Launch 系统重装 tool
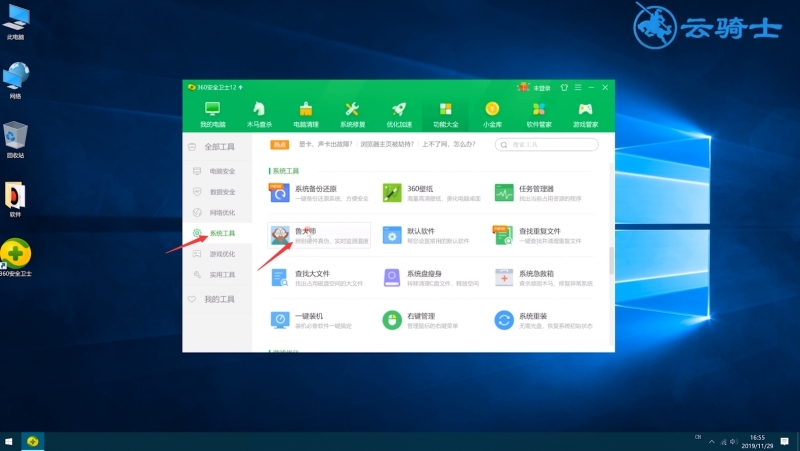This screenshot has height=451, width=800. [x=543, y=320]
